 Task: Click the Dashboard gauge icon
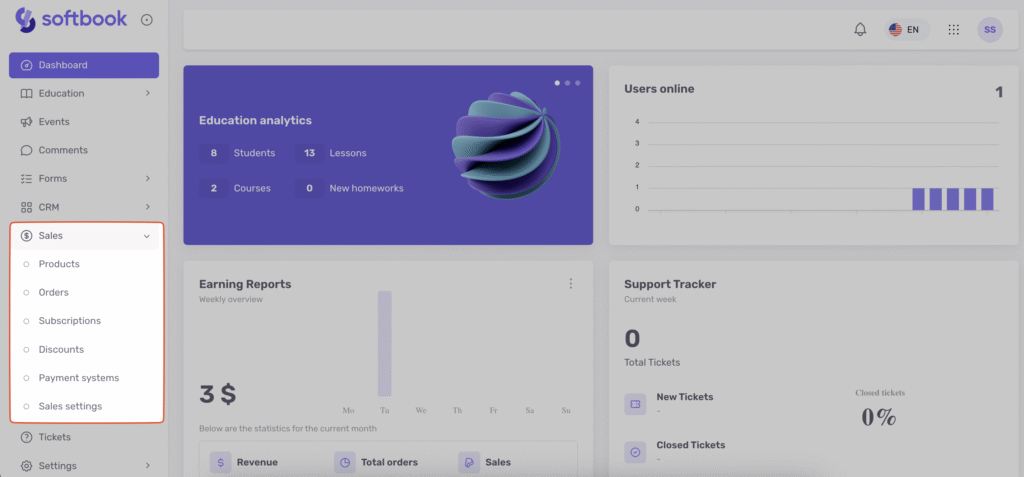coord(26,65)
